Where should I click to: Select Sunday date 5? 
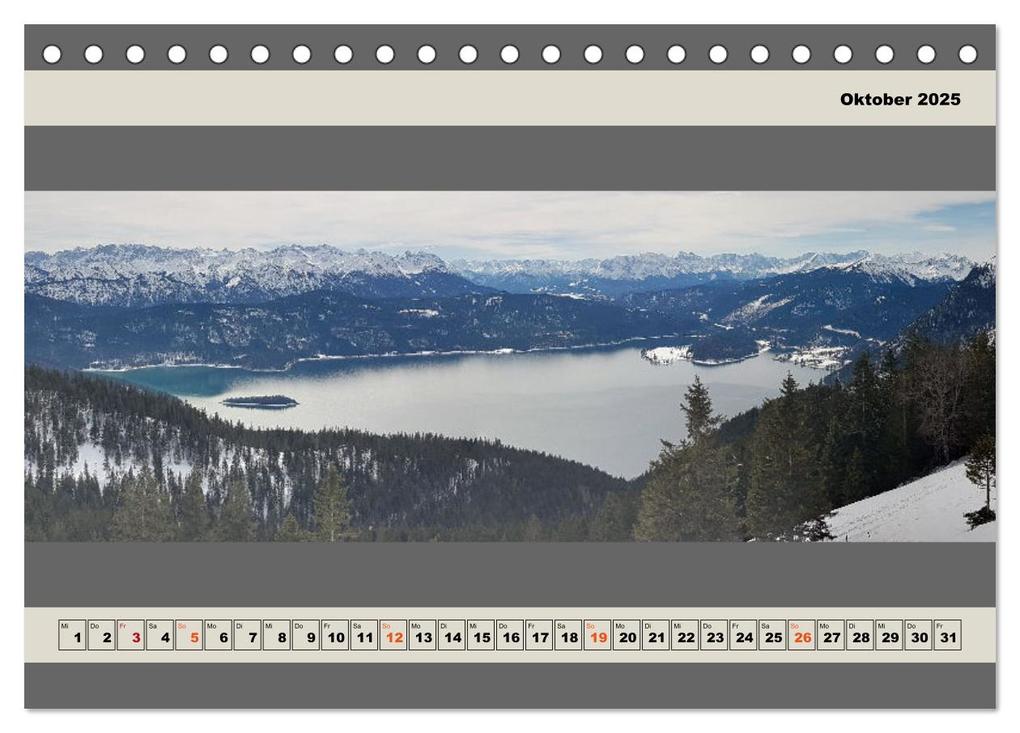[189, 635]
